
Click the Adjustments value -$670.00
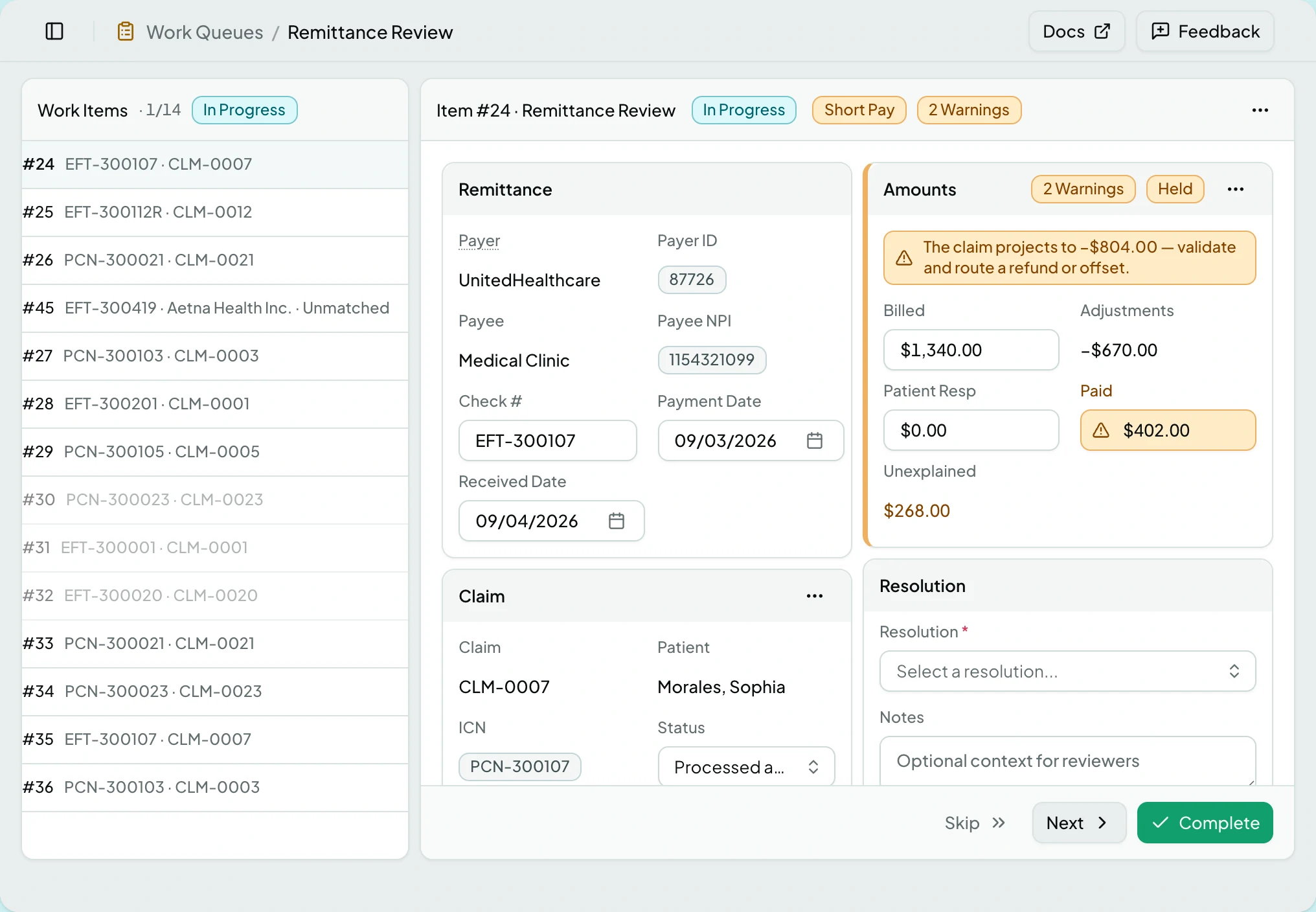(x=1119, y=350)
